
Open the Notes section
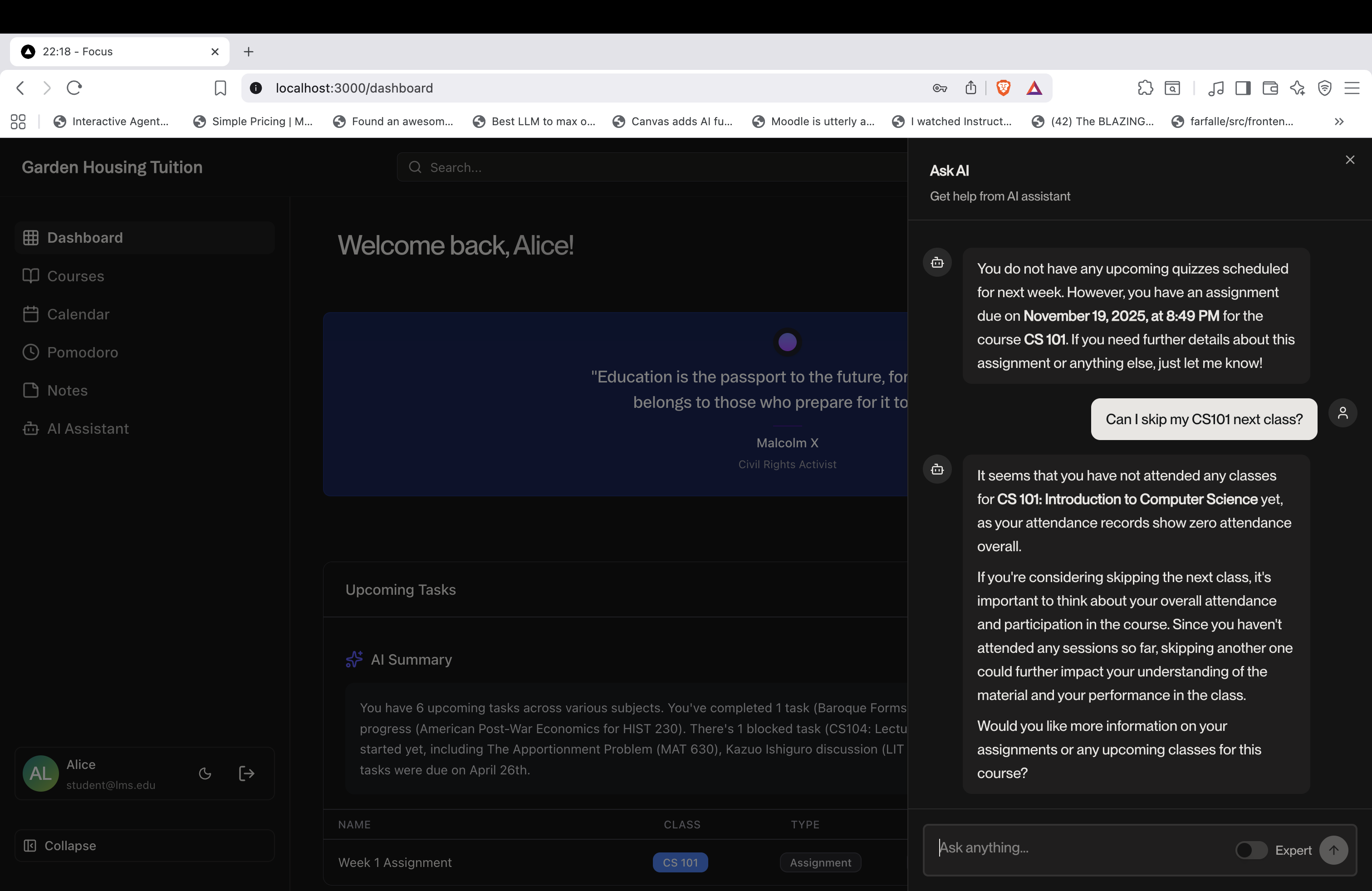click(x=67, y=391)
